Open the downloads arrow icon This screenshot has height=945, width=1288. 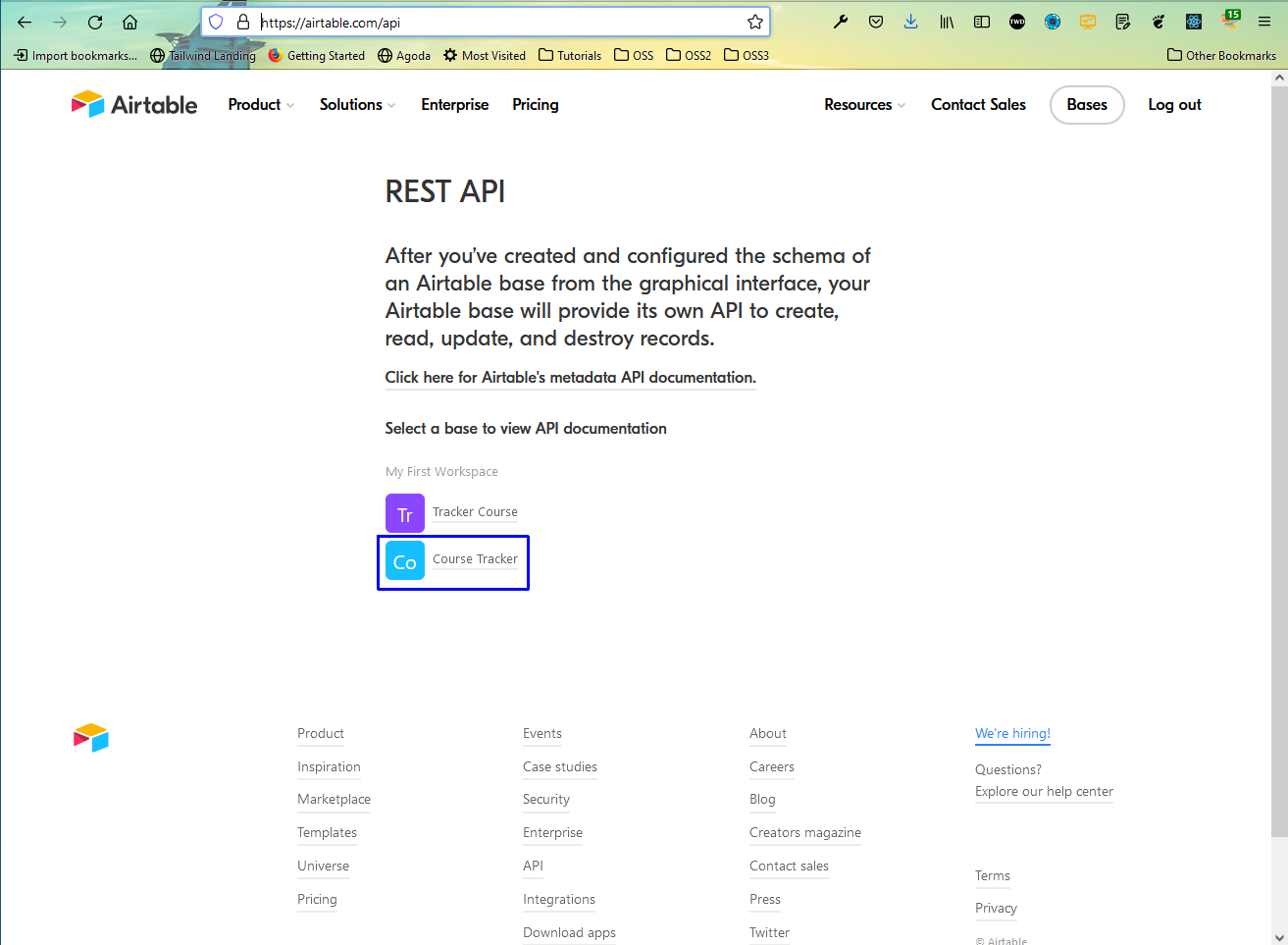(x=911, y=22)
